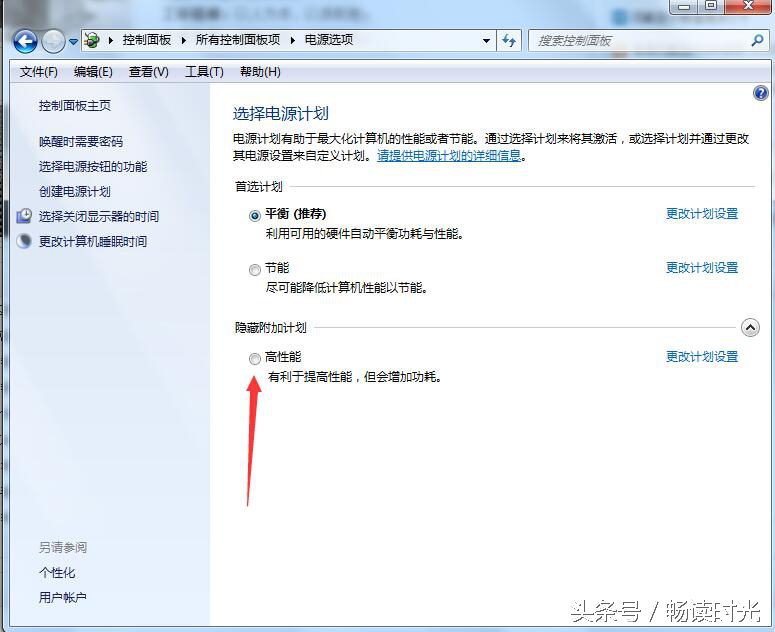Open 选择电源按钮的功能
This screenshot has height=632, width=775.
click(x=93, y=167)
